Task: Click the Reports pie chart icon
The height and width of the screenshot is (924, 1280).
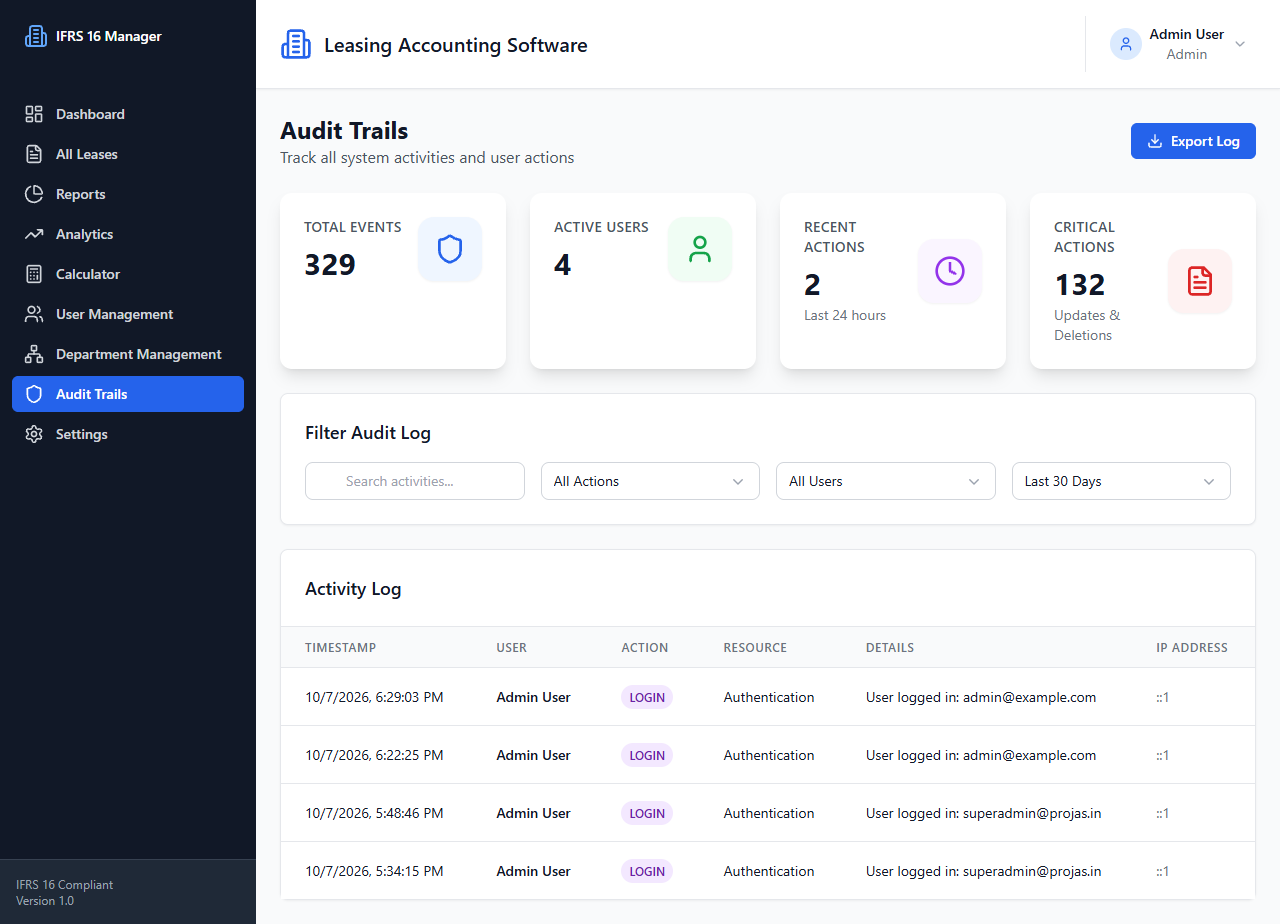Action: point(34,194)
